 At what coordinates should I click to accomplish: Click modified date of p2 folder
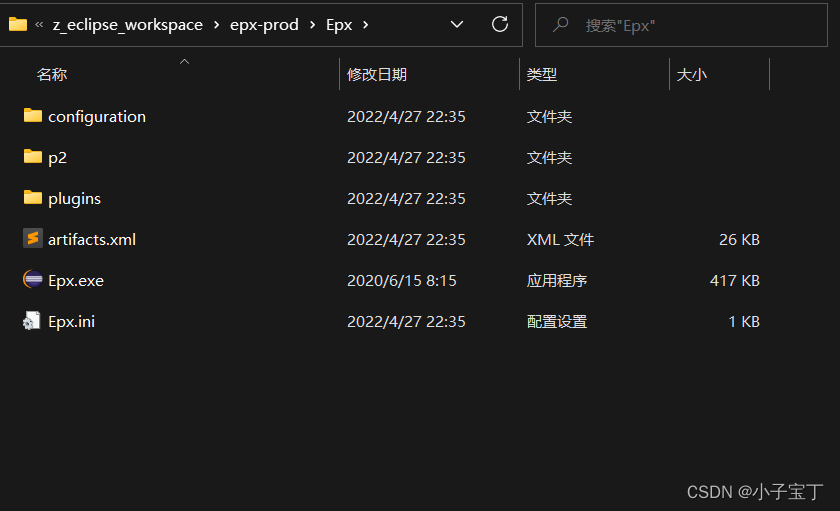406,157
